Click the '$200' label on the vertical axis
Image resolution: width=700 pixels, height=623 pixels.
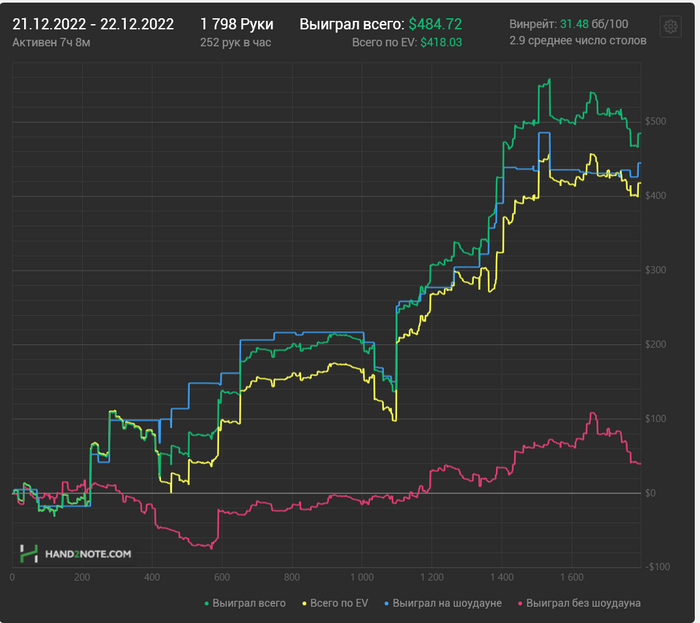[655, 345]
